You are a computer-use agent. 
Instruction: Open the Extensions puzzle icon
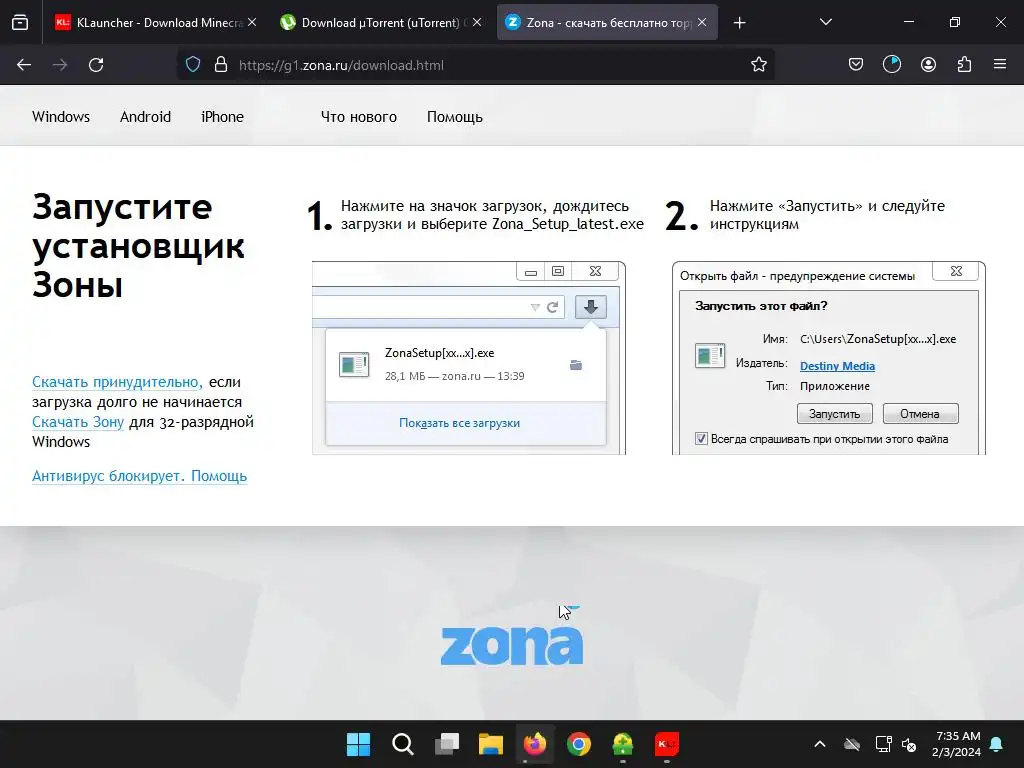(x=964, y=65)
